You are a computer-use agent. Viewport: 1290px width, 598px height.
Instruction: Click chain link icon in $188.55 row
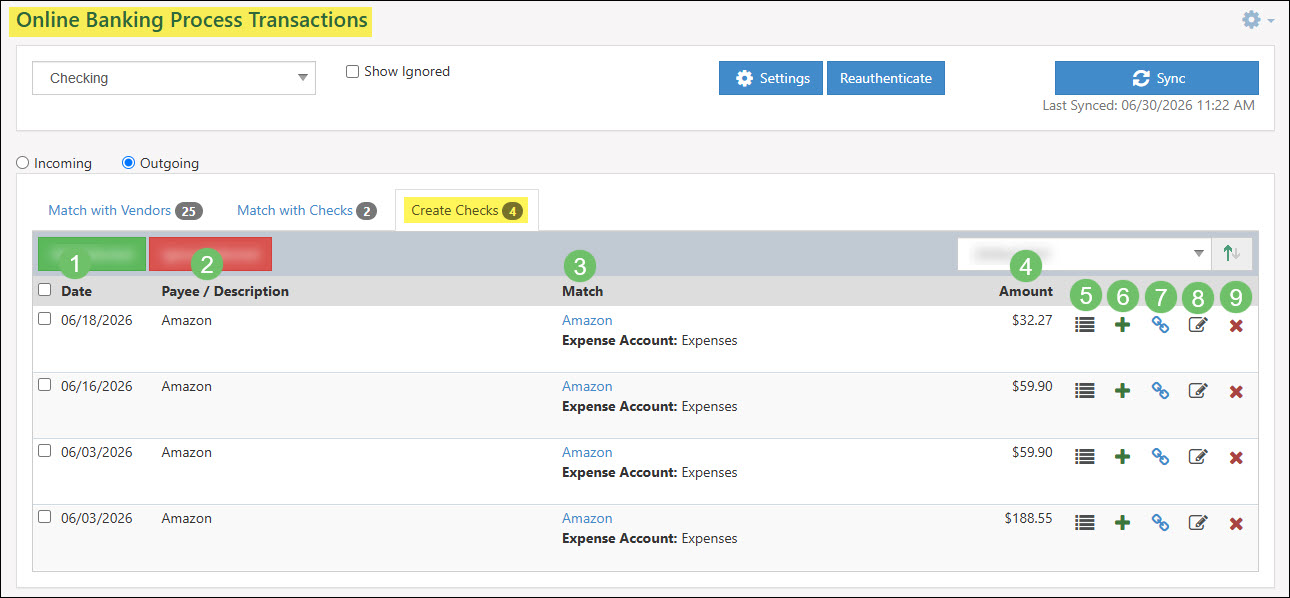click(1160, 522)
